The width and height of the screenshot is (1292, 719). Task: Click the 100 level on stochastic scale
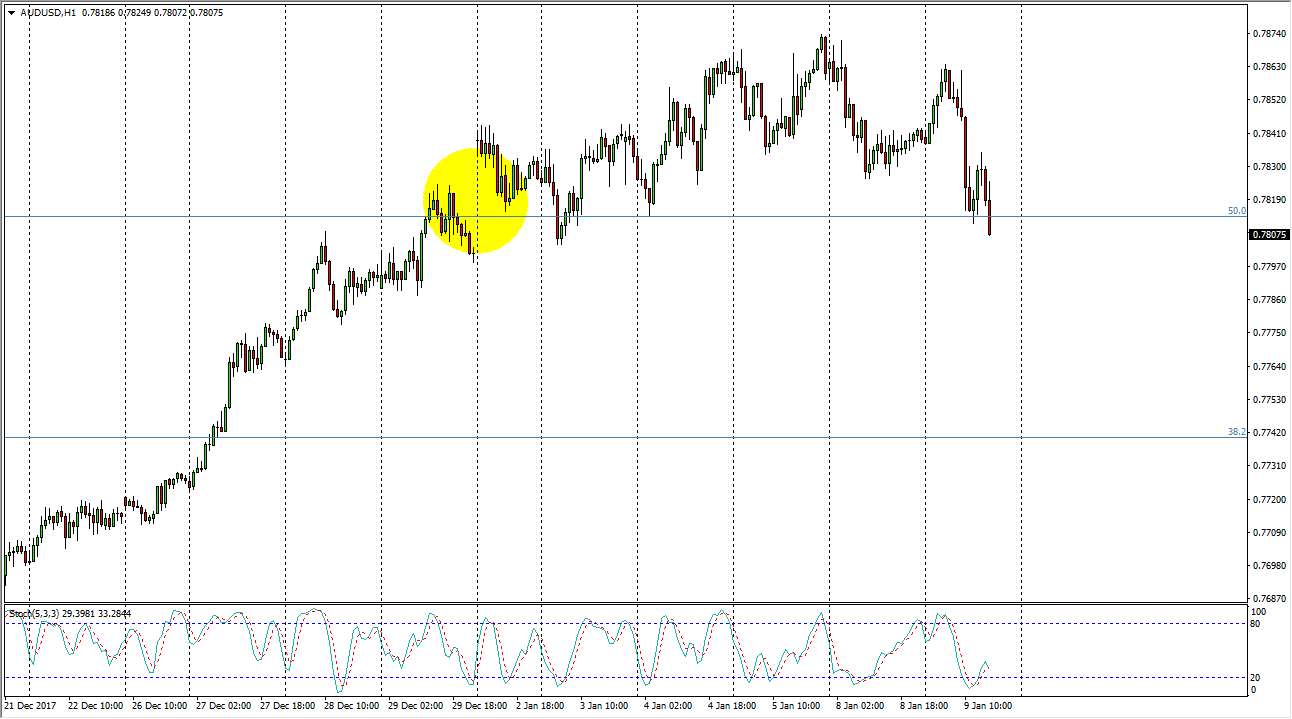click(1259, 611)
